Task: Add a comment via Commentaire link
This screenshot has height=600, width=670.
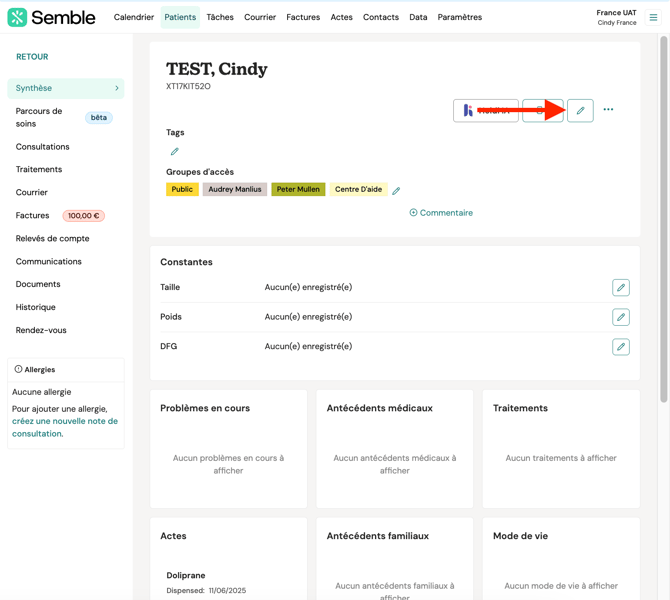Action: 441,213
